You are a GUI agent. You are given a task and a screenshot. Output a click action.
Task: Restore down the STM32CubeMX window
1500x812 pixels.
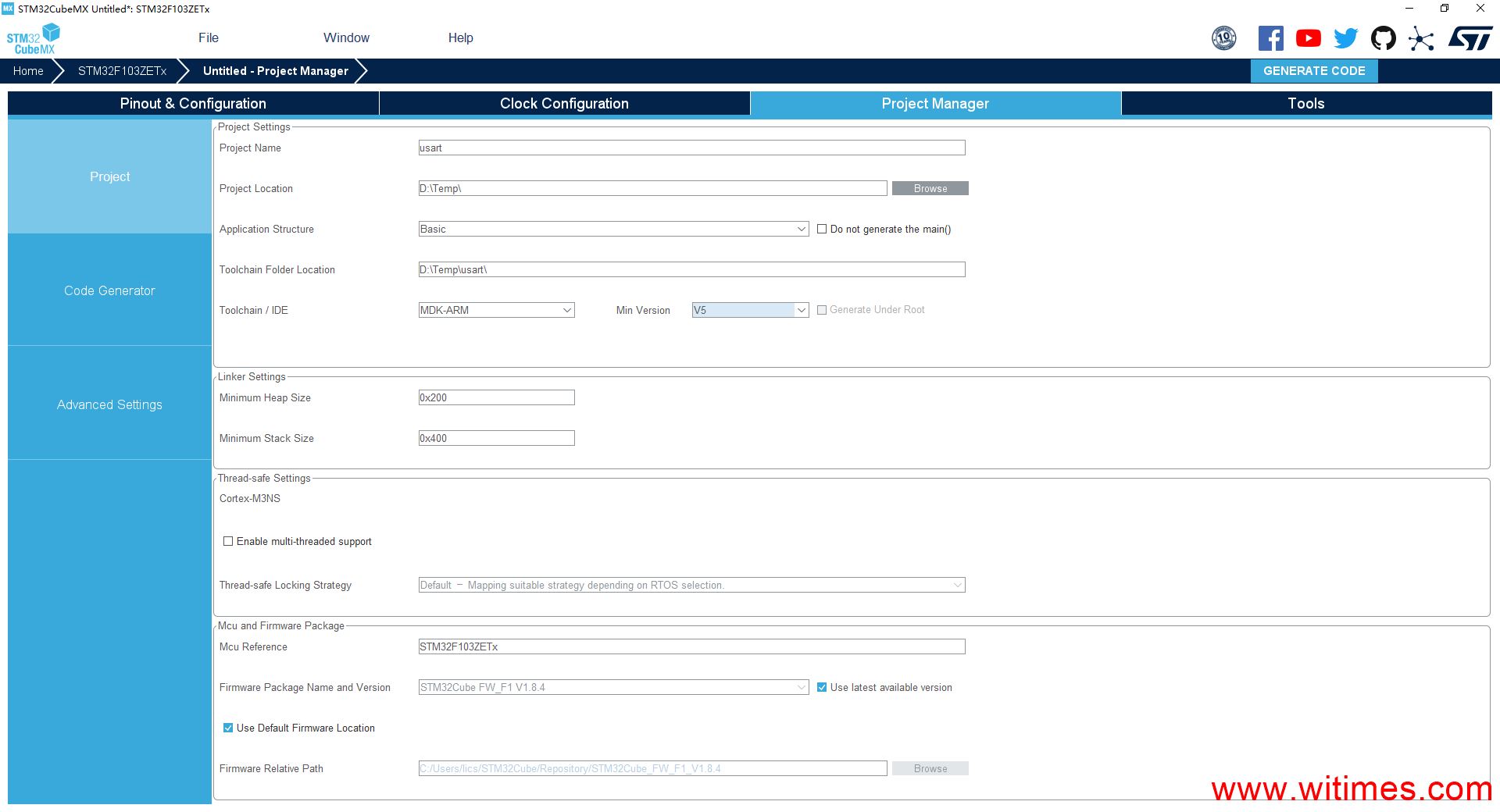(1445, 9)
